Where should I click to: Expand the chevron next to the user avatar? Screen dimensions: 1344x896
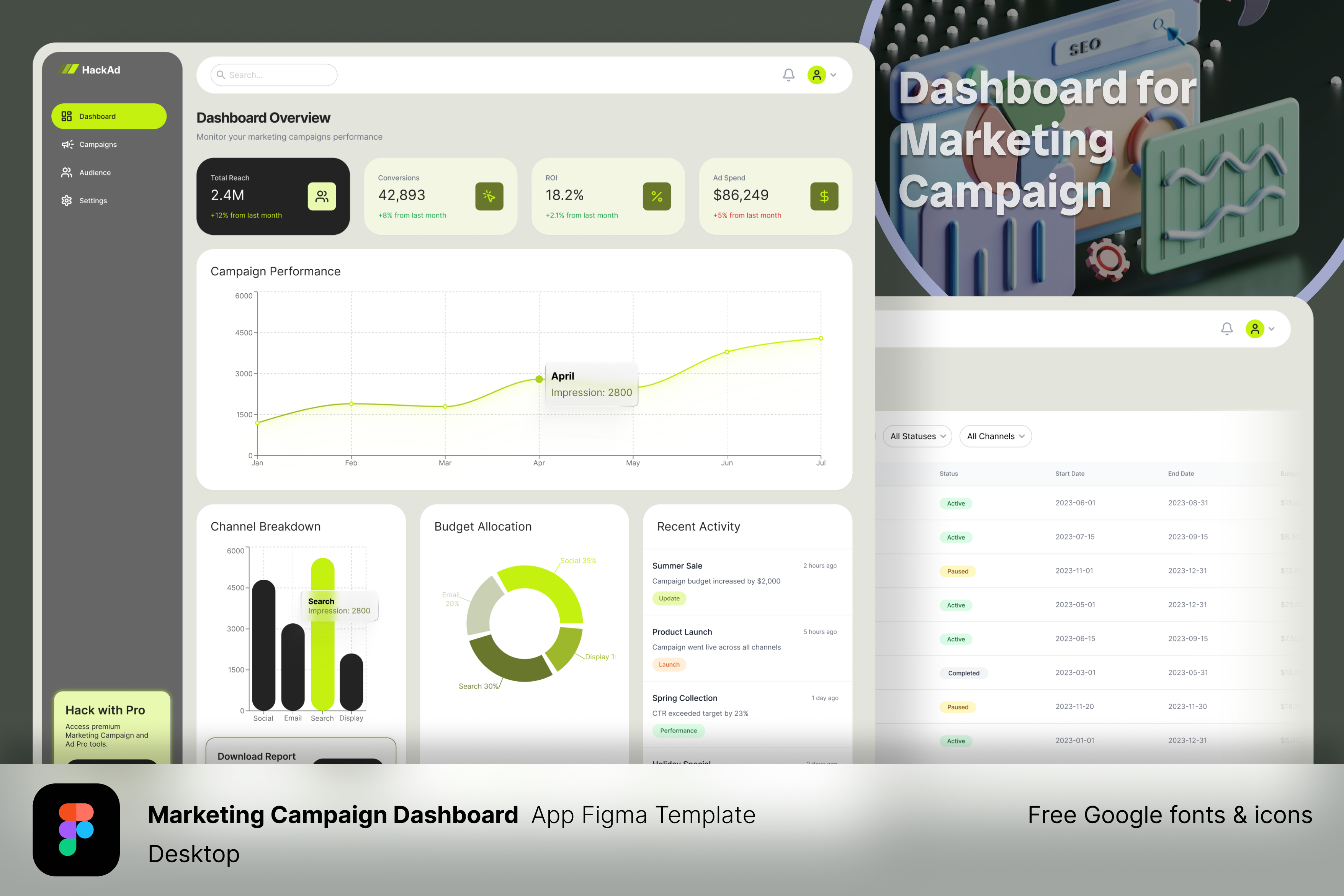[833, 75]
